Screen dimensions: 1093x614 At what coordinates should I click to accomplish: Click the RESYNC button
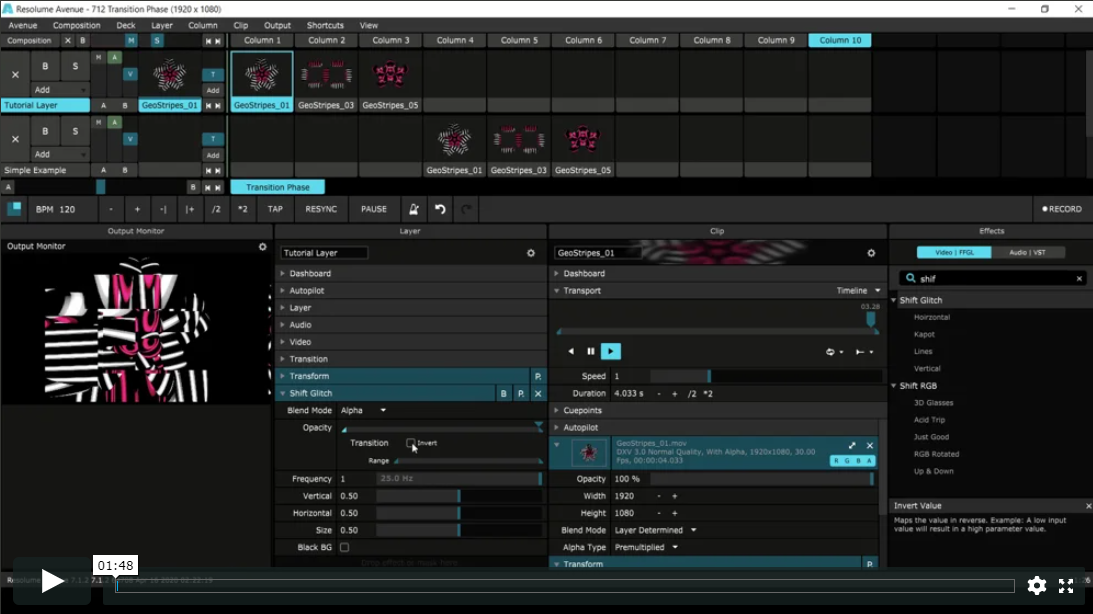pos(321,209)
